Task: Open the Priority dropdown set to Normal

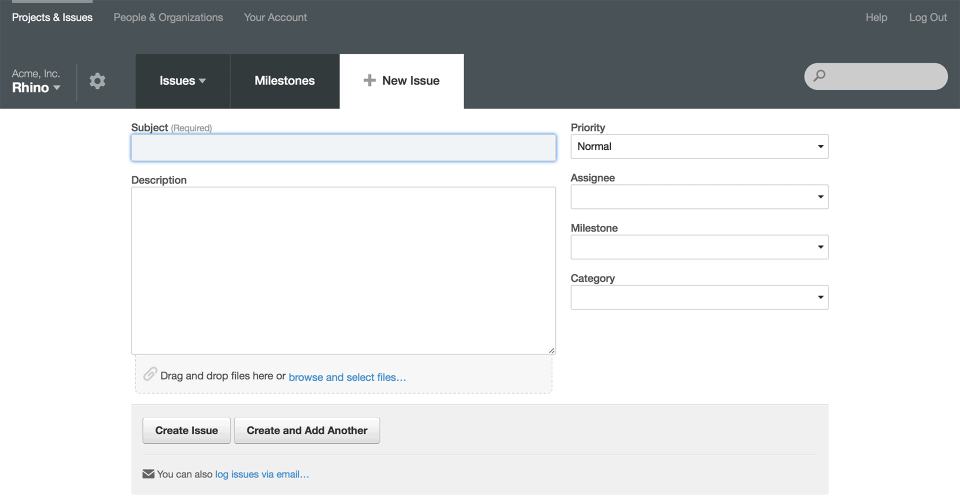Action: pos(699,147)
